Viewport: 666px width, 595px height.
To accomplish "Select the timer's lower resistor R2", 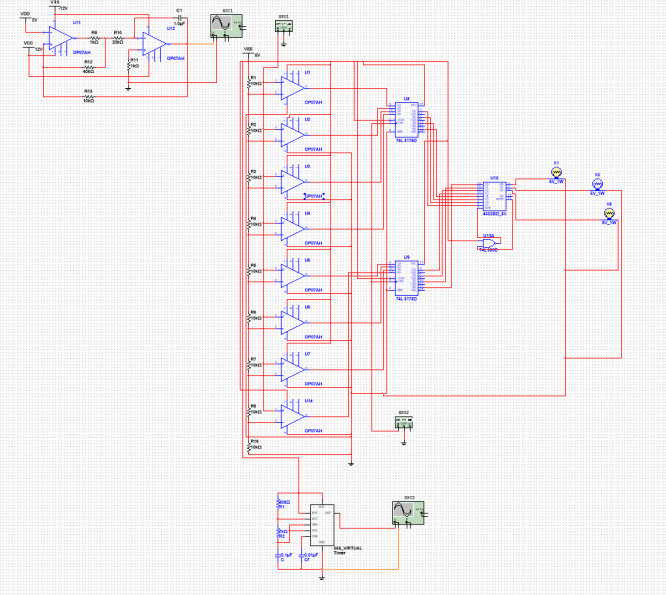I will tap(279, 532).
